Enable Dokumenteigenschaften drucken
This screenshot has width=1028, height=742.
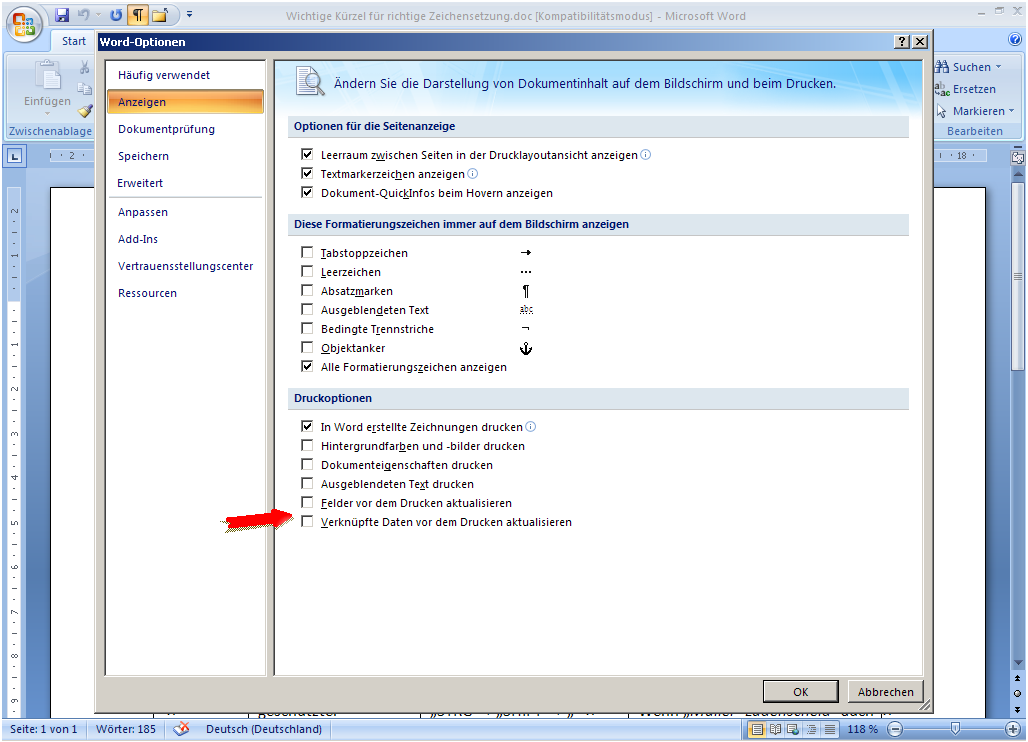click(307, 465)
